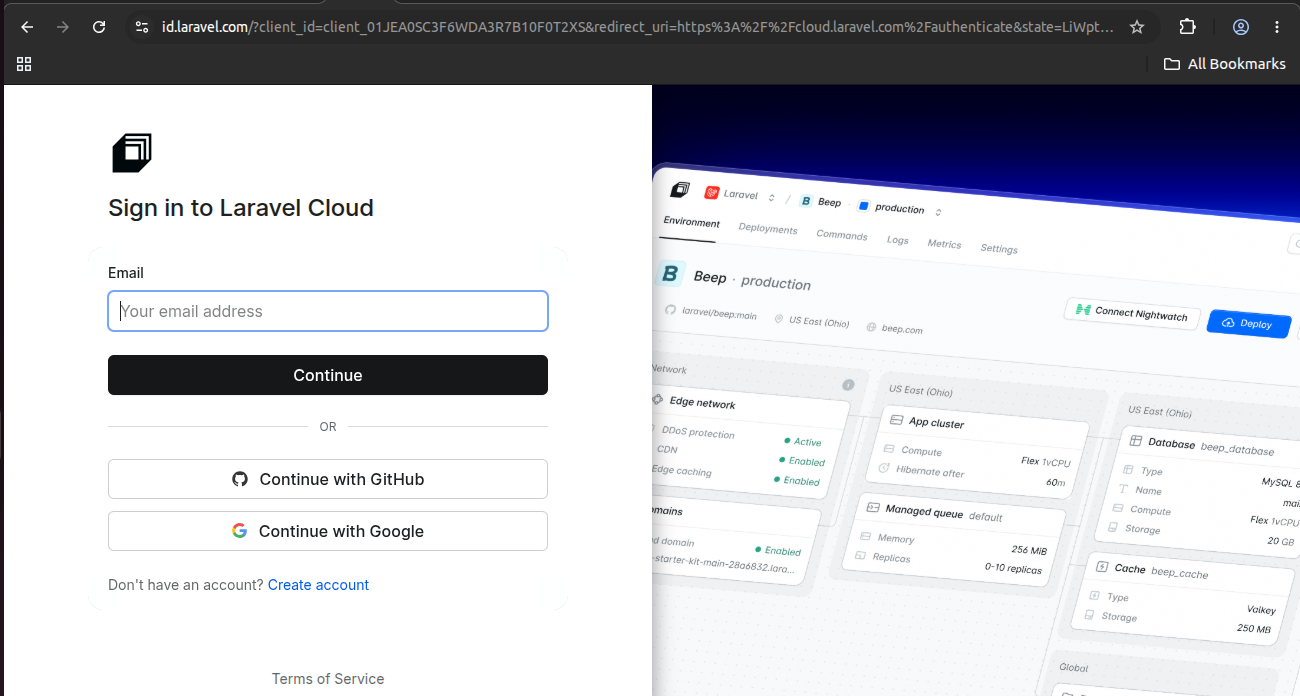Click the blue Deploy button in preview

tap(1249, 323)
